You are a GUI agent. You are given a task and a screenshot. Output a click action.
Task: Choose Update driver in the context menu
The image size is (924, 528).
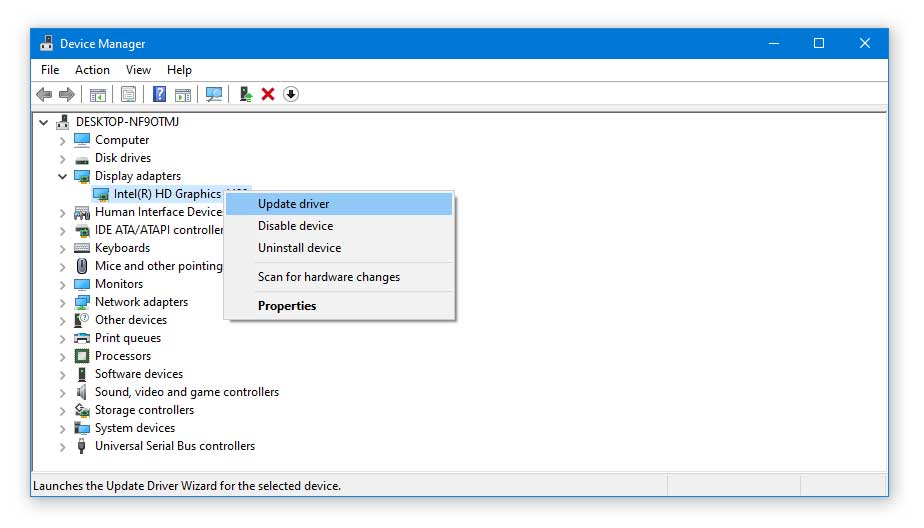[x=339, y=204]
